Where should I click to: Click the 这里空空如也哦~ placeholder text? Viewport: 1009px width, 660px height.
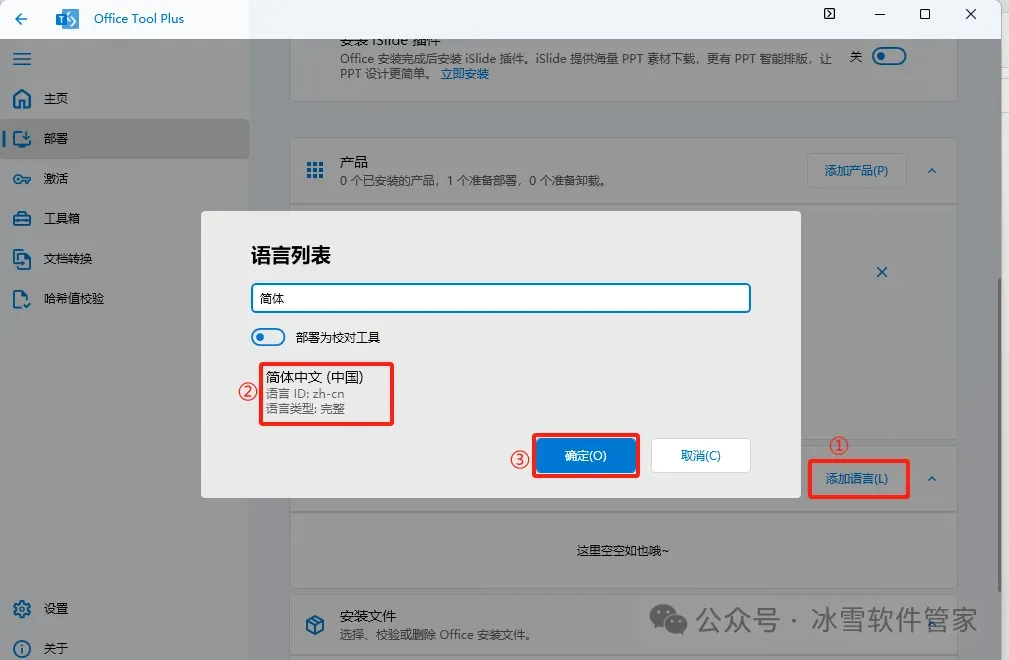[623, 551]
